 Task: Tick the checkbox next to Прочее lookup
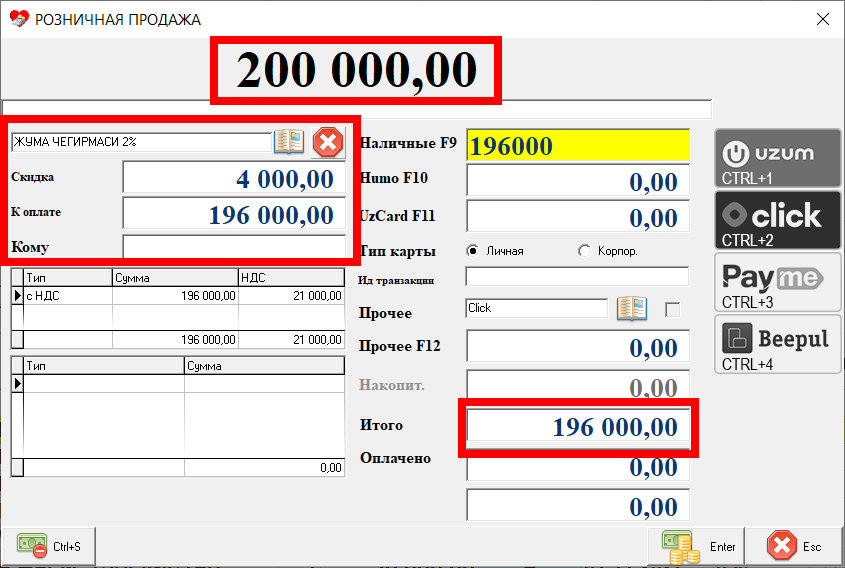click(x=673, y=310)
